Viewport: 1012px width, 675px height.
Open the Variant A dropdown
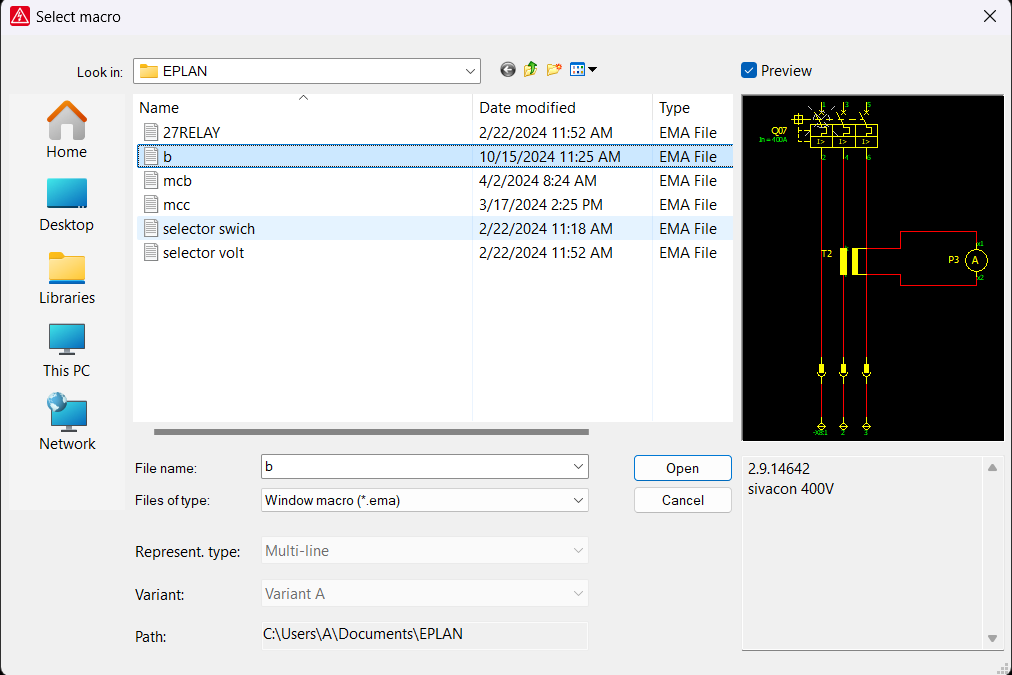pos(578,594)
